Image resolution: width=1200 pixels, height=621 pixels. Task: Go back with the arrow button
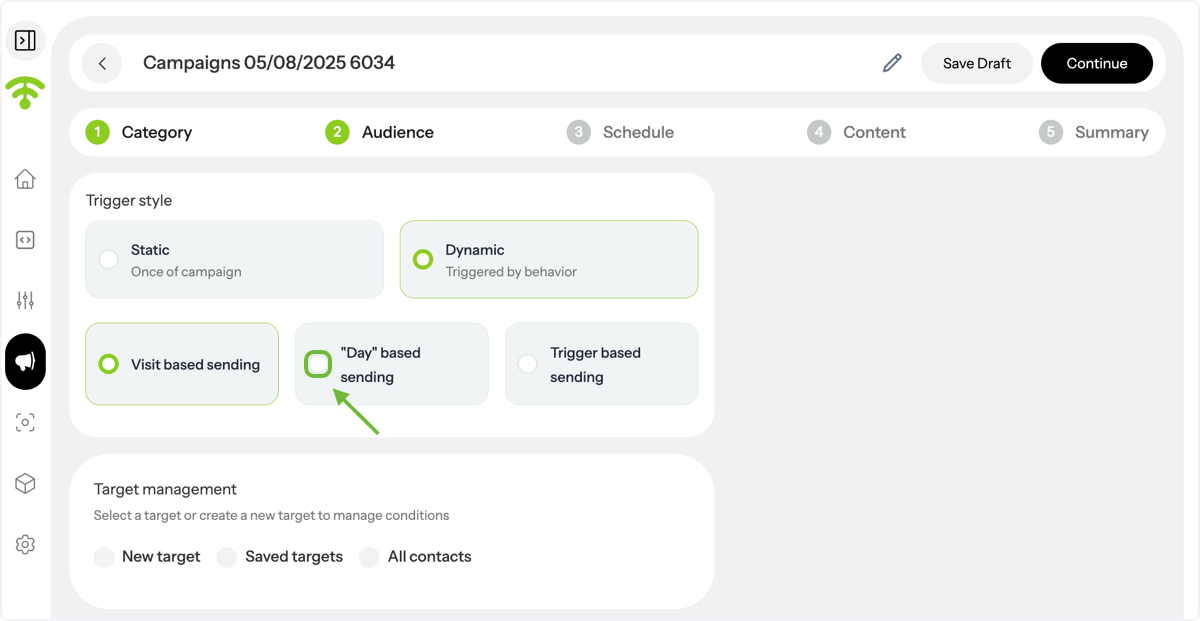pyautogui.click(x=102, y=63)
